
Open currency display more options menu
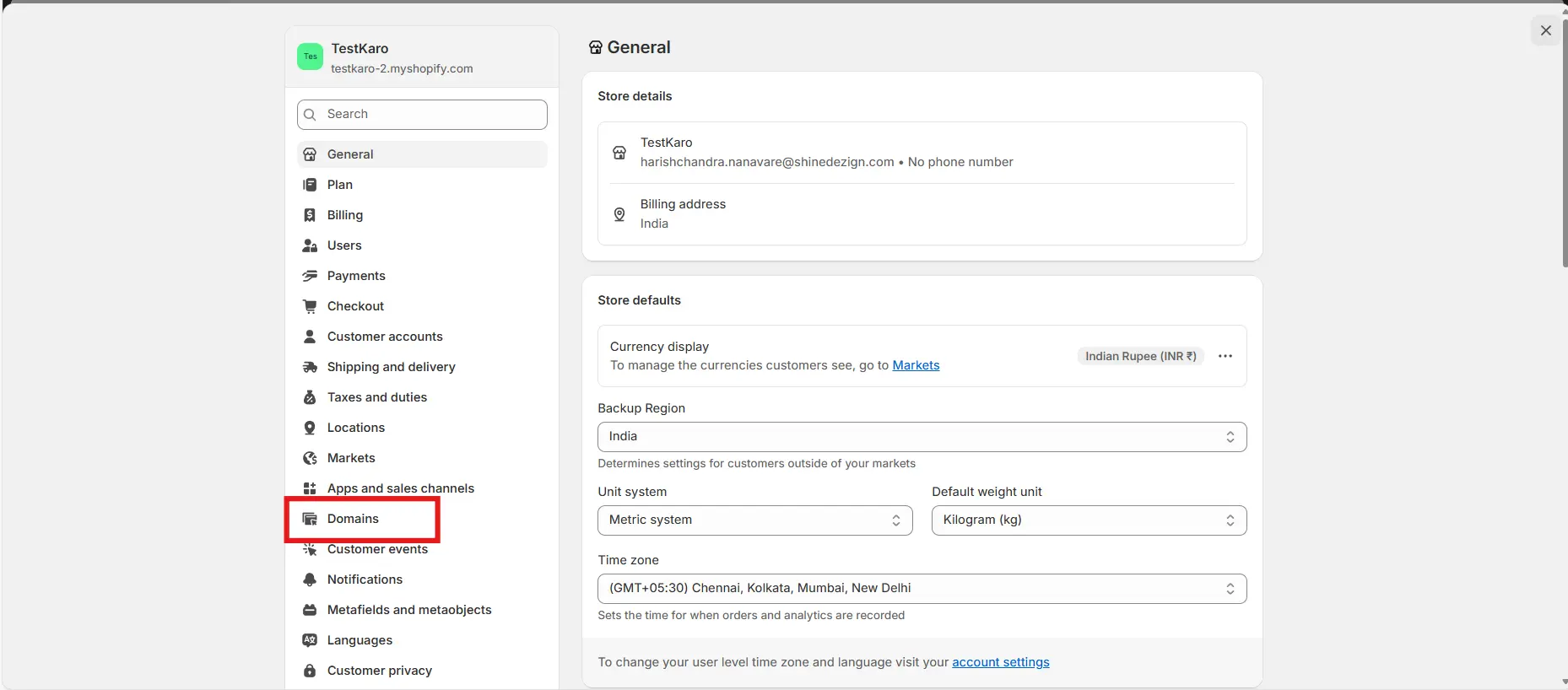1225,356
